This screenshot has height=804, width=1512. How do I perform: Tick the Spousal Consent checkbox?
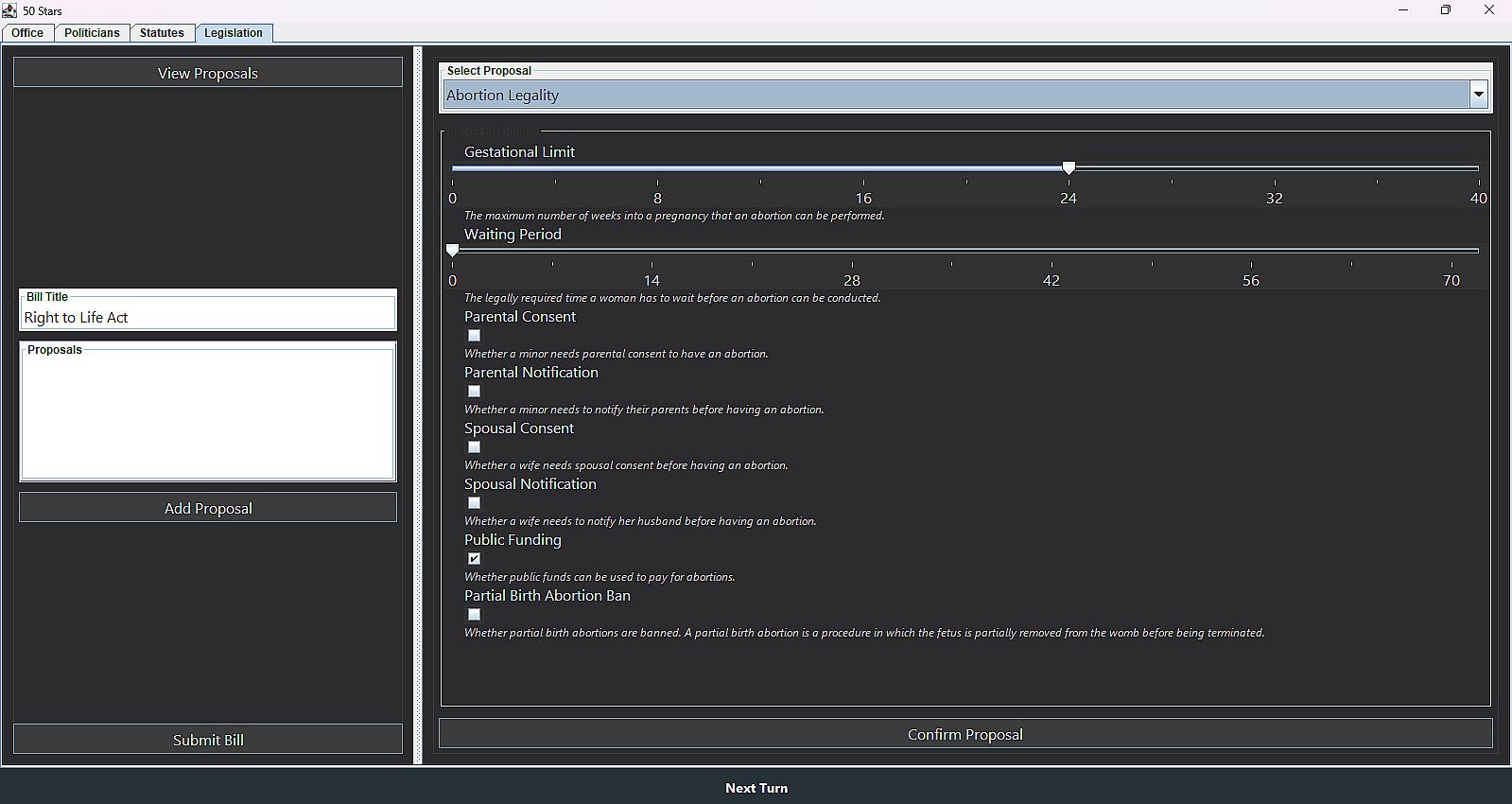[475, 447]
